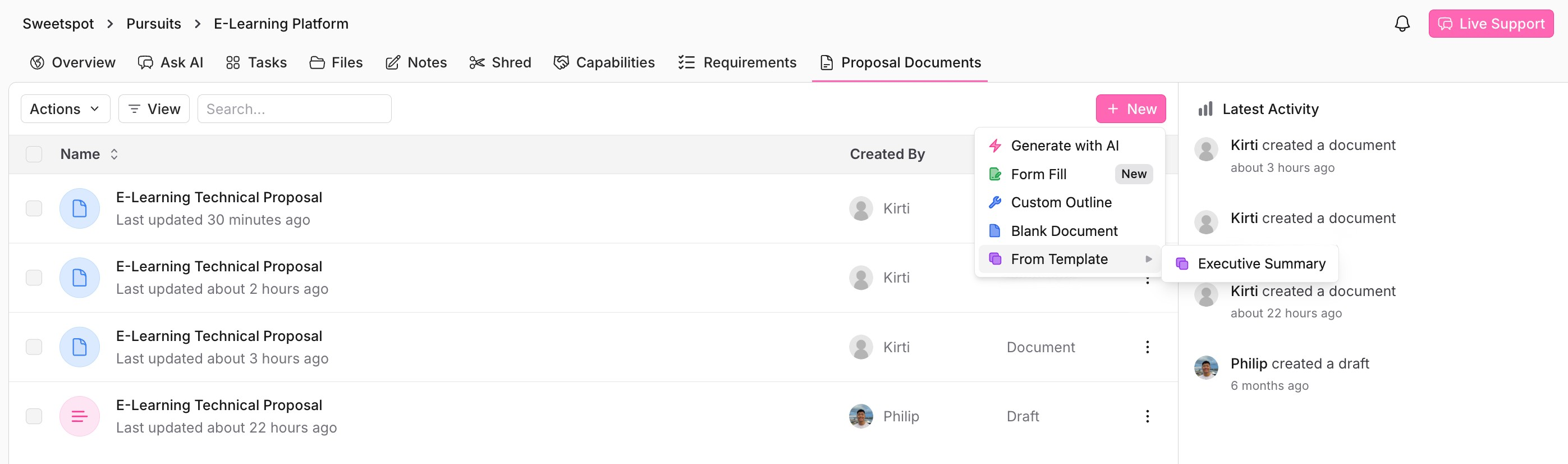Click Philip's avatar in Latest Activity
This screenshot has height=464, width=1568.
tap(1205, 367)
